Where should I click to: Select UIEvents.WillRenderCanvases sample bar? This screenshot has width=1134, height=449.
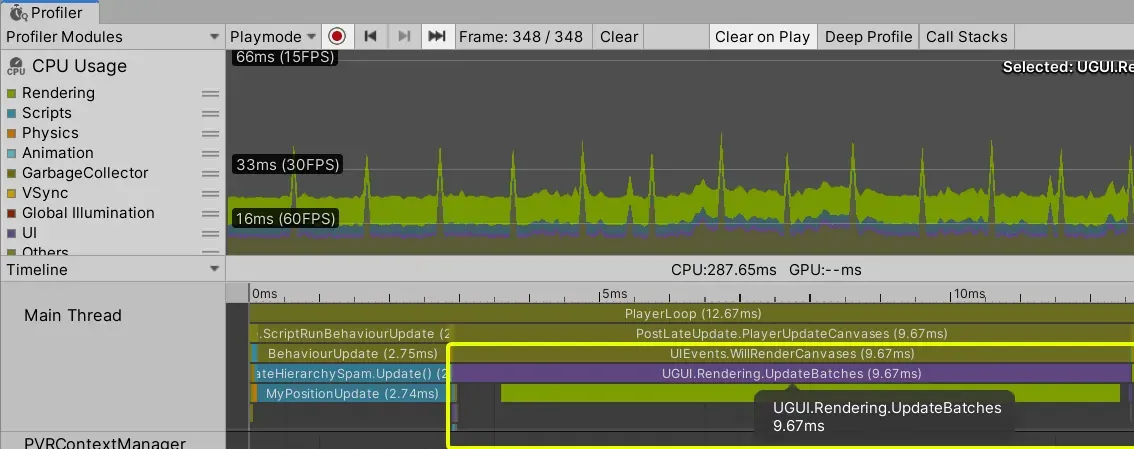(x=791, y=354)
